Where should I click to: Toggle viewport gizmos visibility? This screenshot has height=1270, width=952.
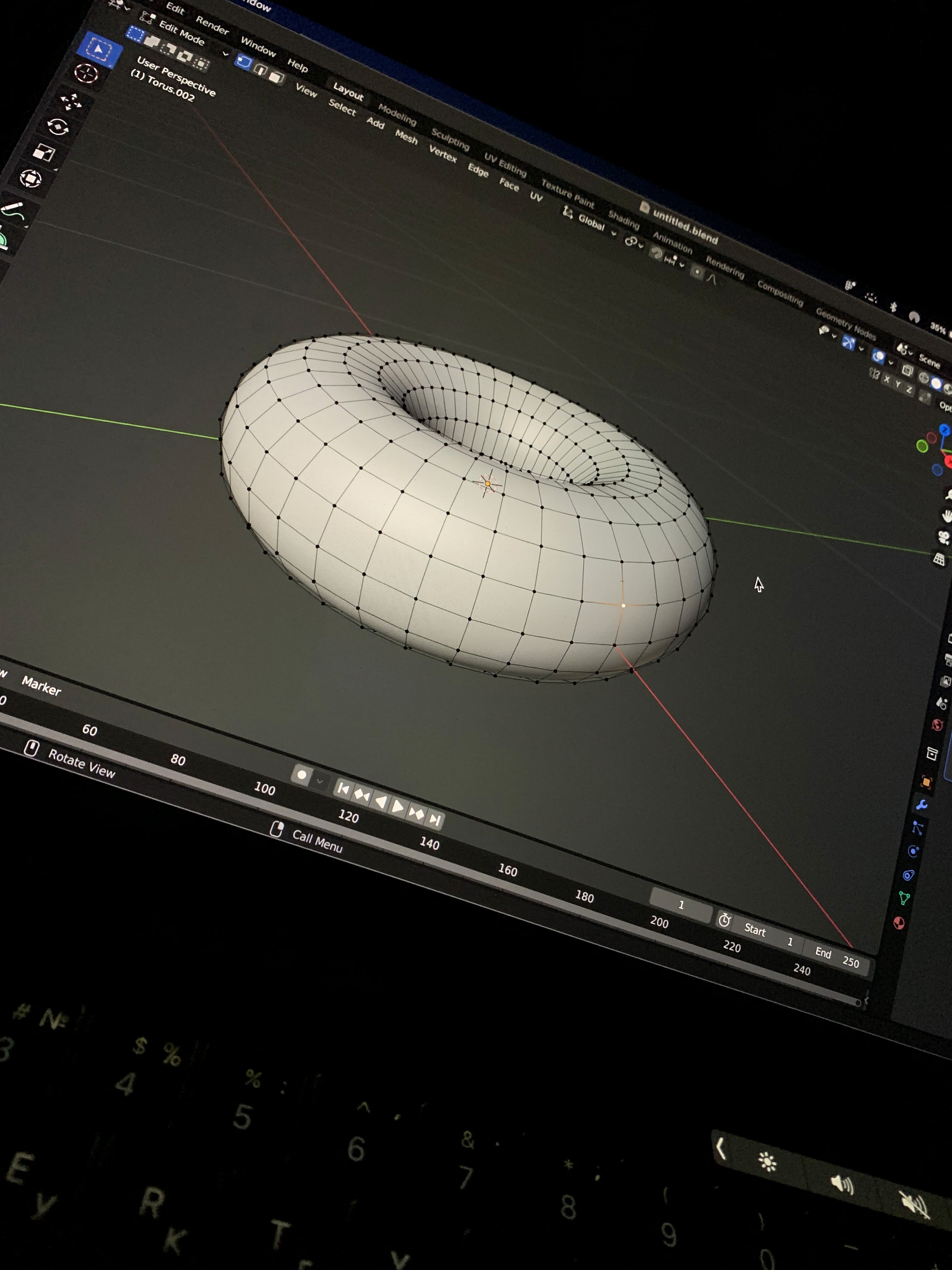point(849,342)
